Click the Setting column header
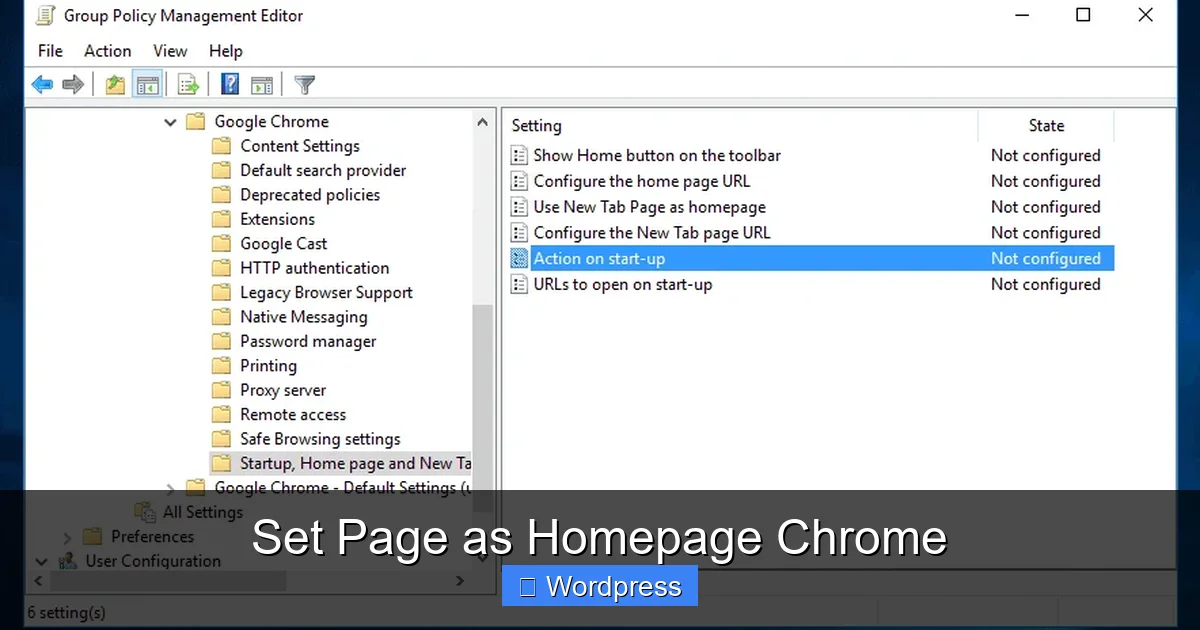1200x630 pixels. pyautogui.click(x=536, y=125)
